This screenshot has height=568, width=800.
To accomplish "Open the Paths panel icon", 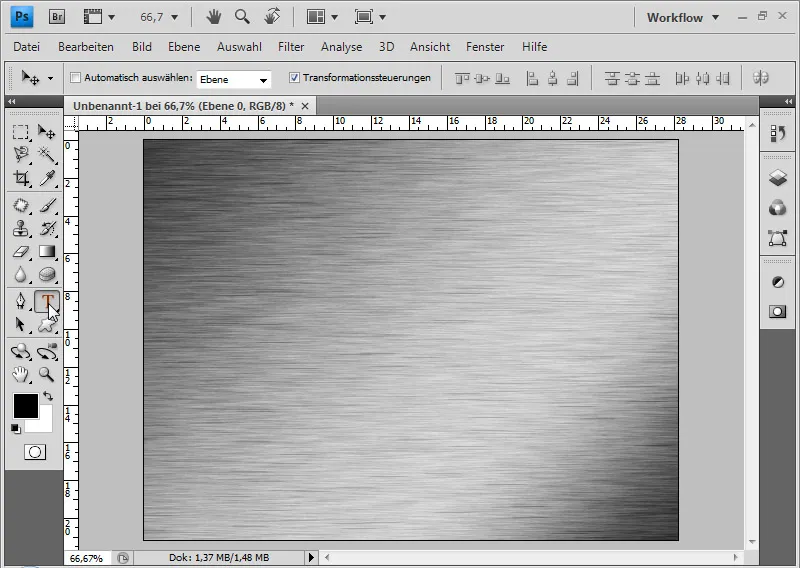I will pyautogui.click(x=778, y=238).
